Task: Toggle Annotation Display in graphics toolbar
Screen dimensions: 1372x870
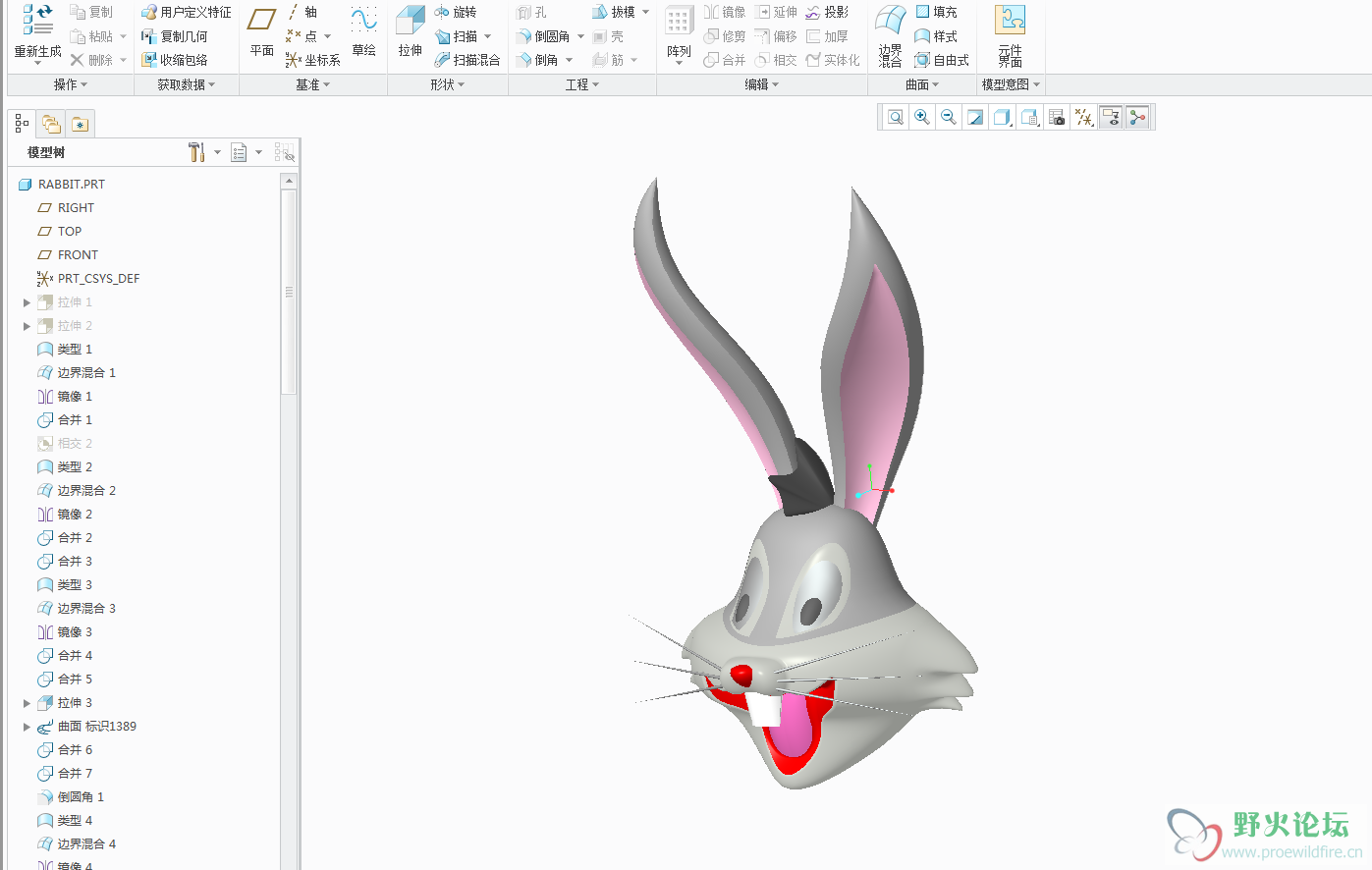Action: pyautogui.click(x=1111, y=118)
